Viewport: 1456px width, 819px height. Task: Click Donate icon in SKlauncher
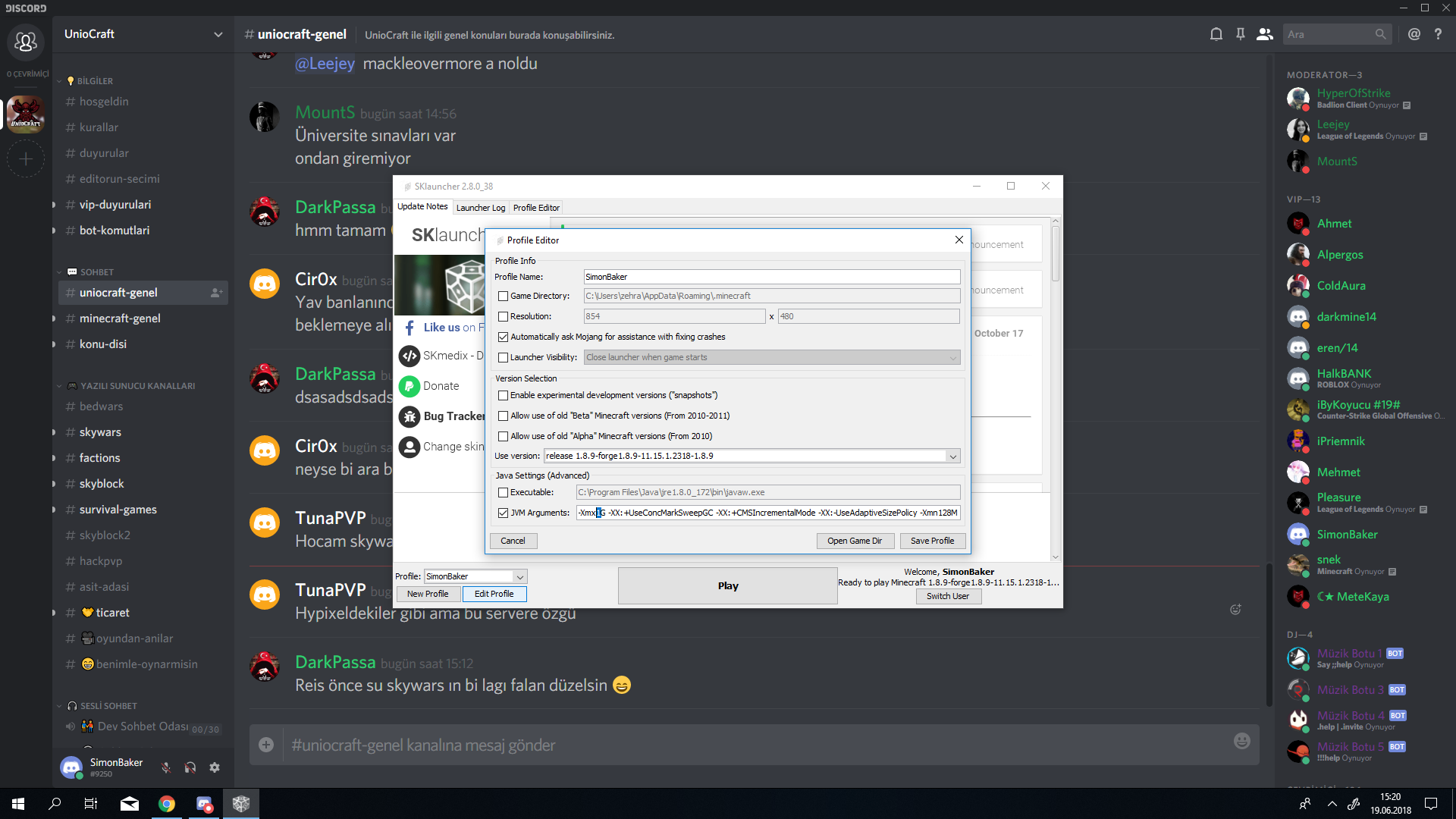(409, 386)
